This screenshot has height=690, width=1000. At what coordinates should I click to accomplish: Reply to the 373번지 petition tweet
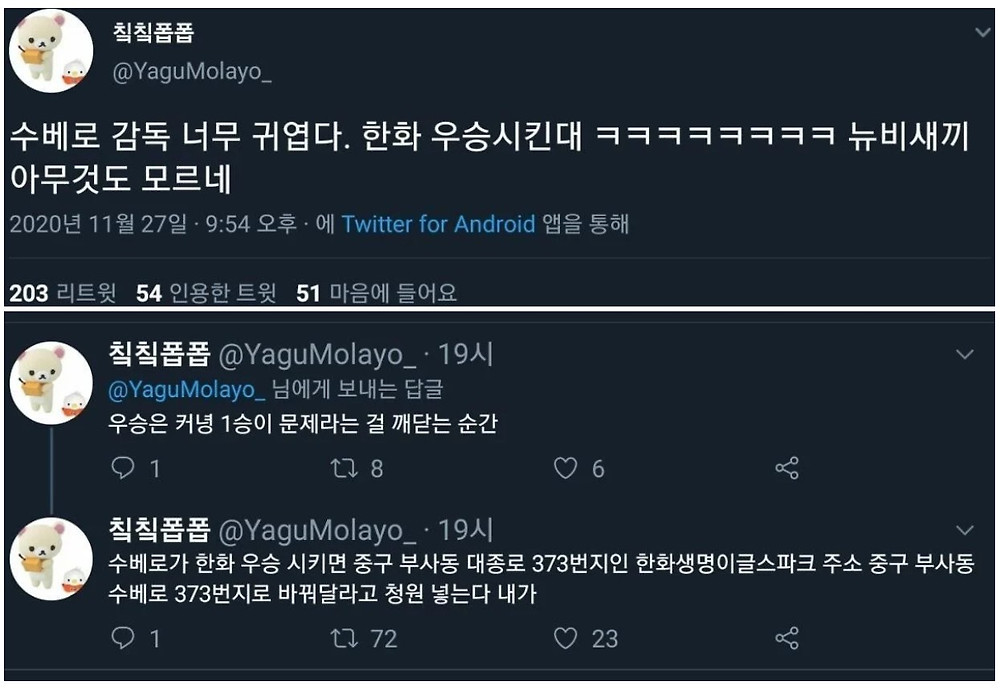[122, 638]
